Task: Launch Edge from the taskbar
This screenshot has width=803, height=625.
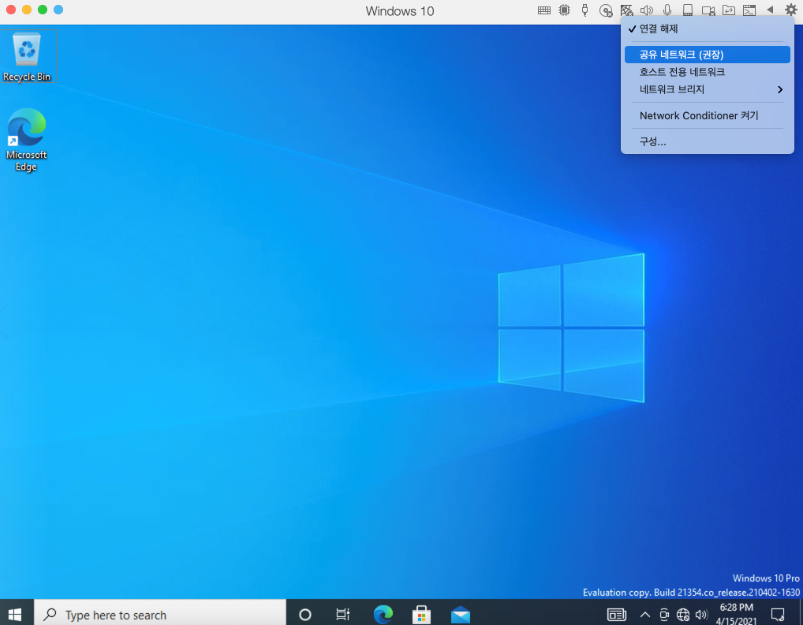Action: pos(383,614)
